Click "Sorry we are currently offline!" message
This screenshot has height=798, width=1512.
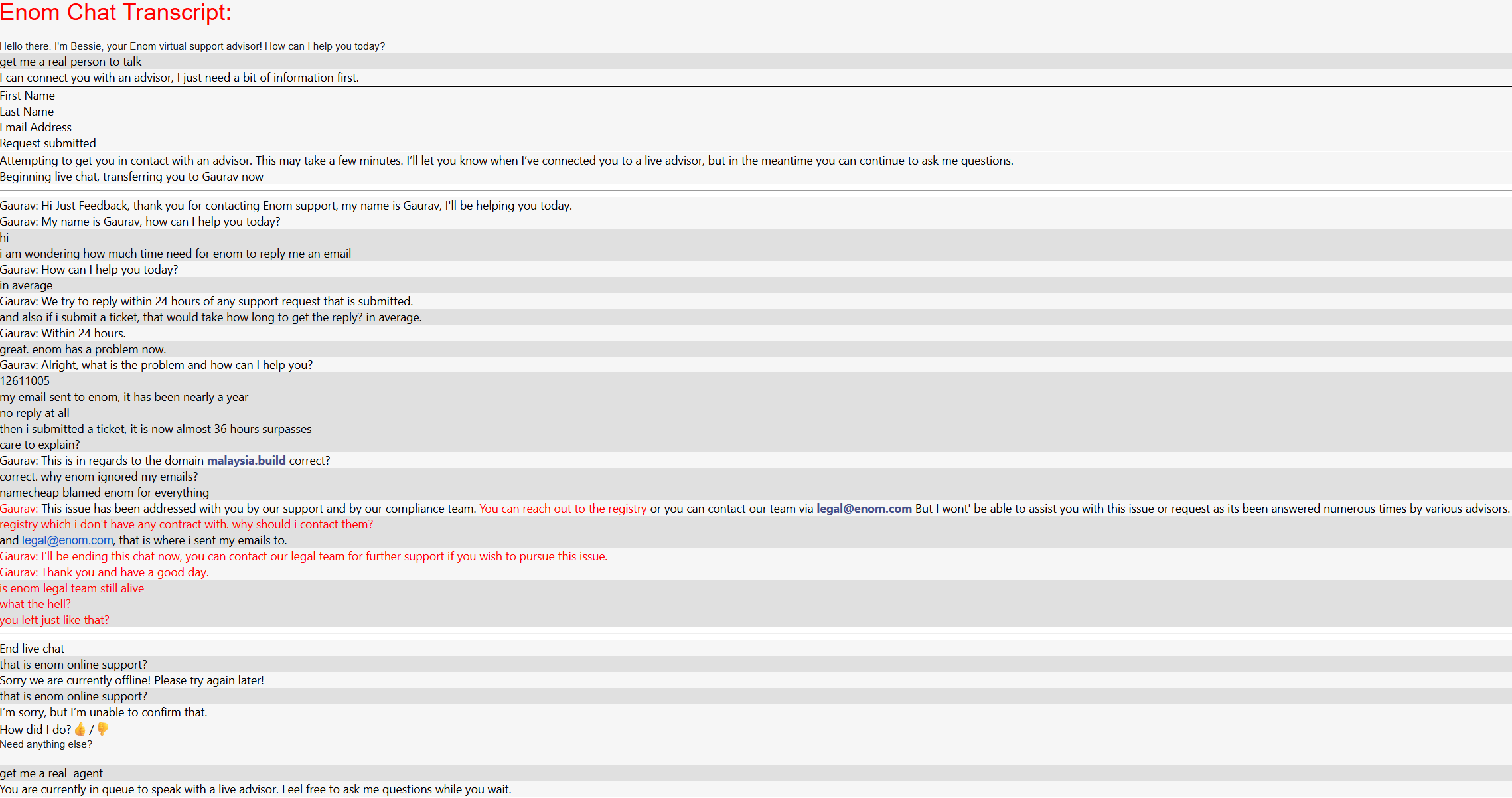(x=132, y=680)
